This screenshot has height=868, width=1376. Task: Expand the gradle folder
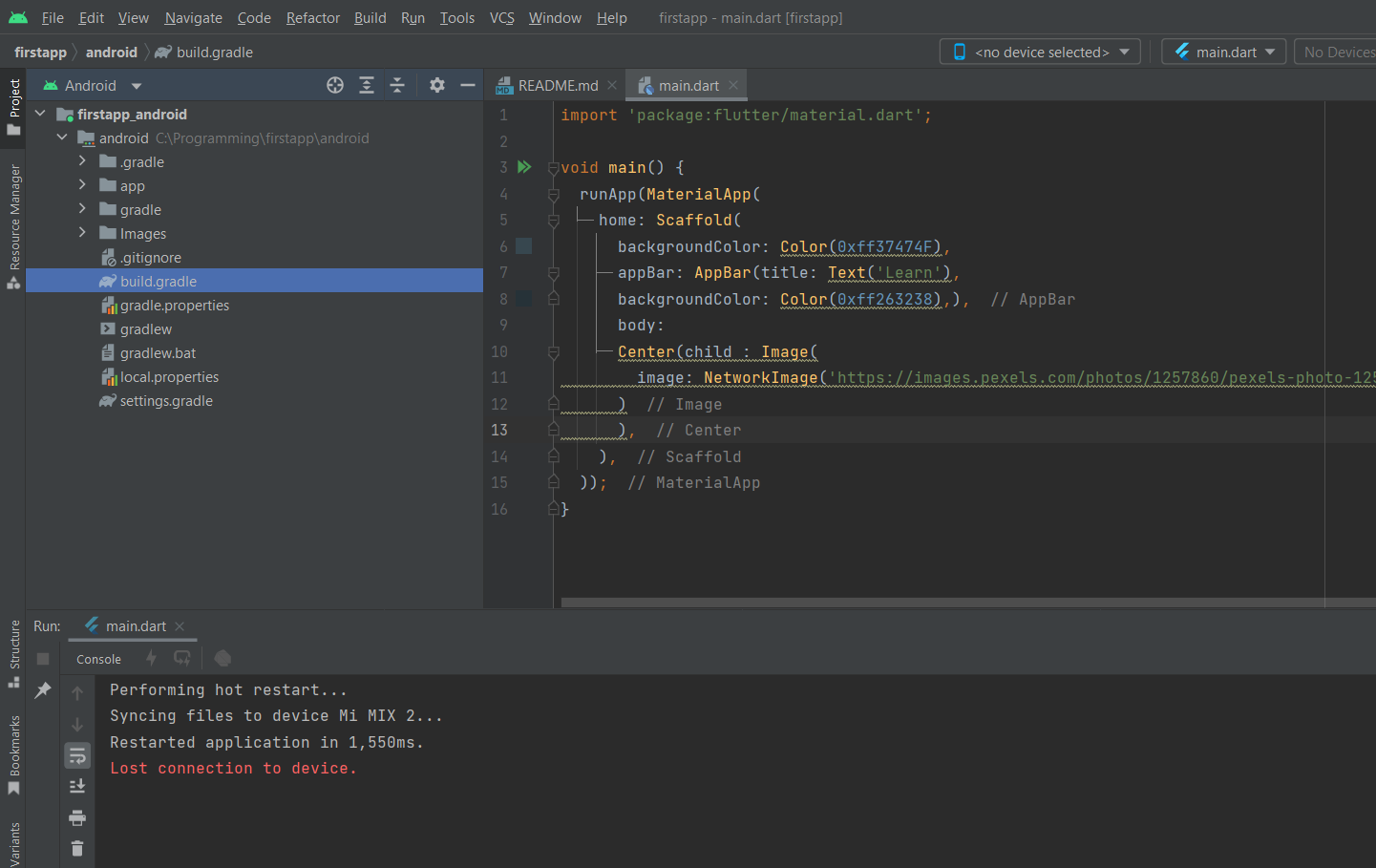[x=82, y=209]
